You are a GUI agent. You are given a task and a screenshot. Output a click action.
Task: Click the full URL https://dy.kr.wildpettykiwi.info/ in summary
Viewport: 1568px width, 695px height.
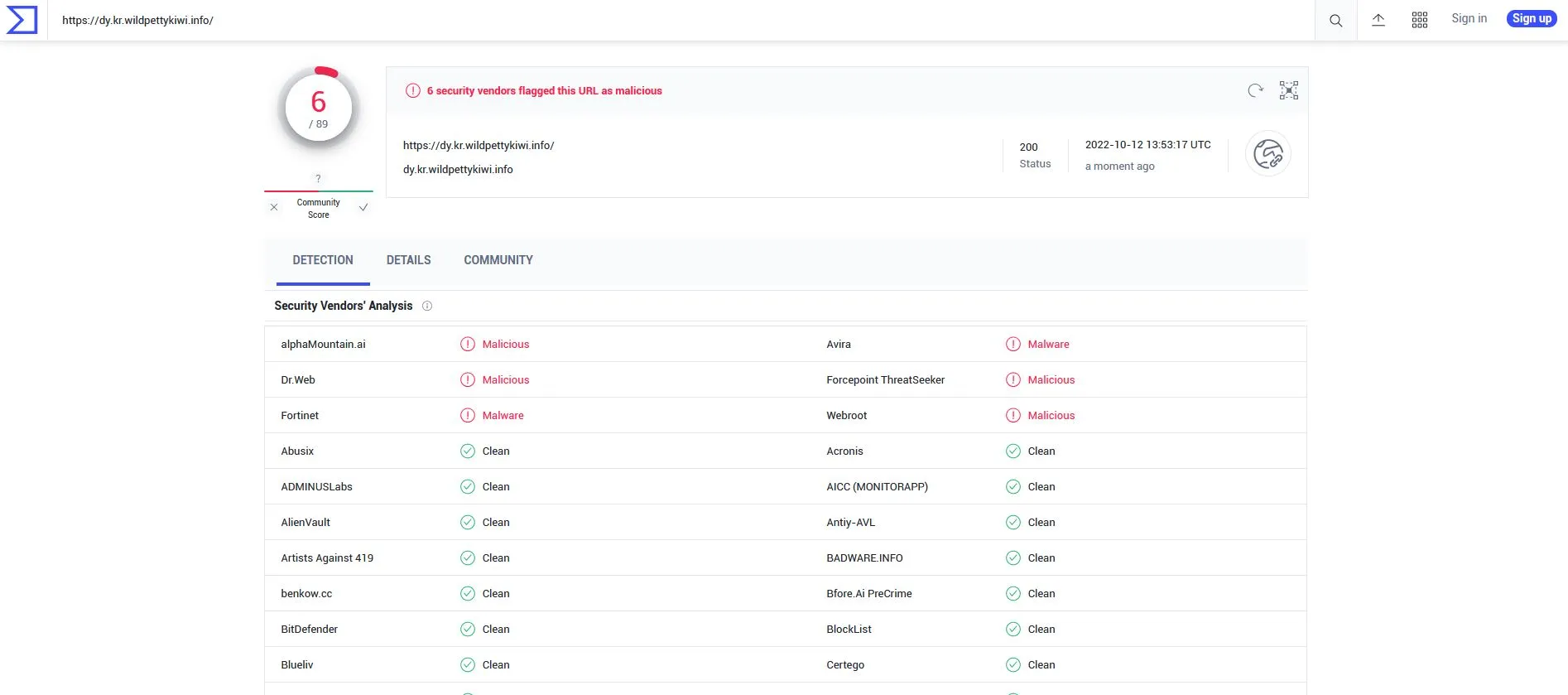point(479,145)
